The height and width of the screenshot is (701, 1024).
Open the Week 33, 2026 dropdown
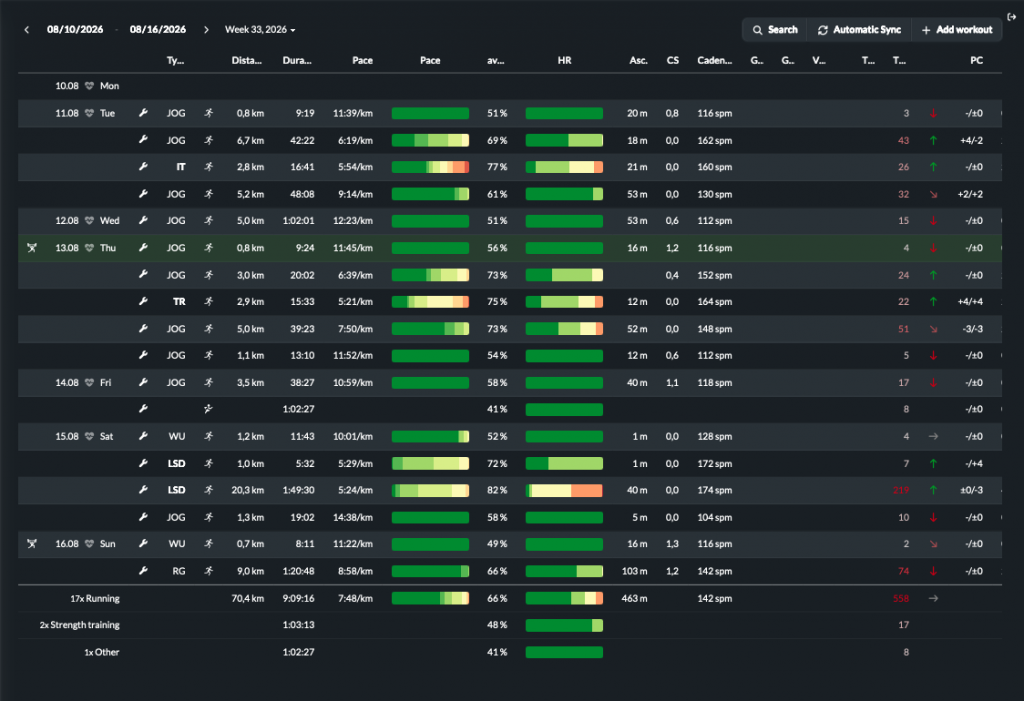click(260, 29)
